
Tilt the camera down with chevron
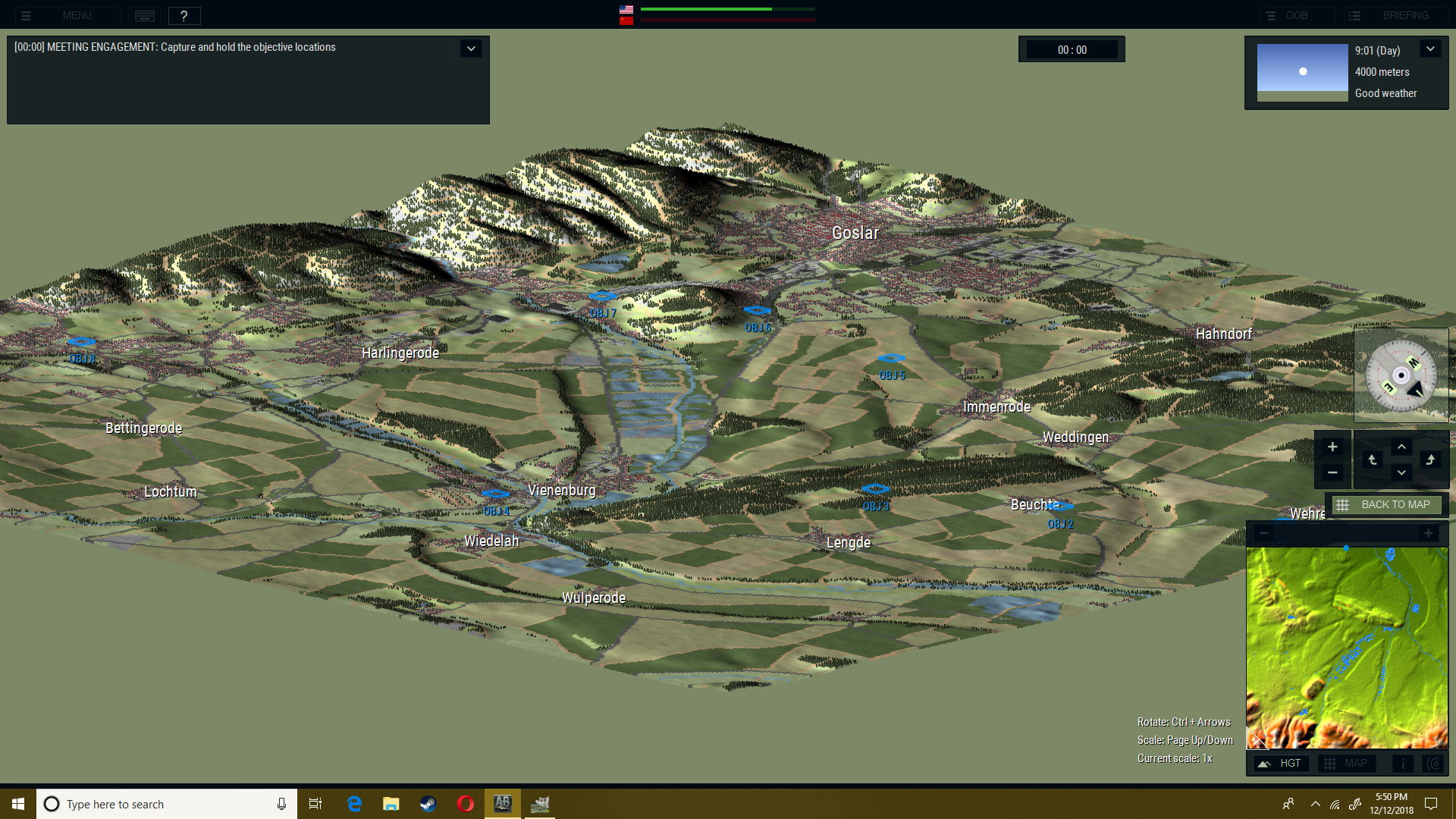click(x=1401, y=472)
